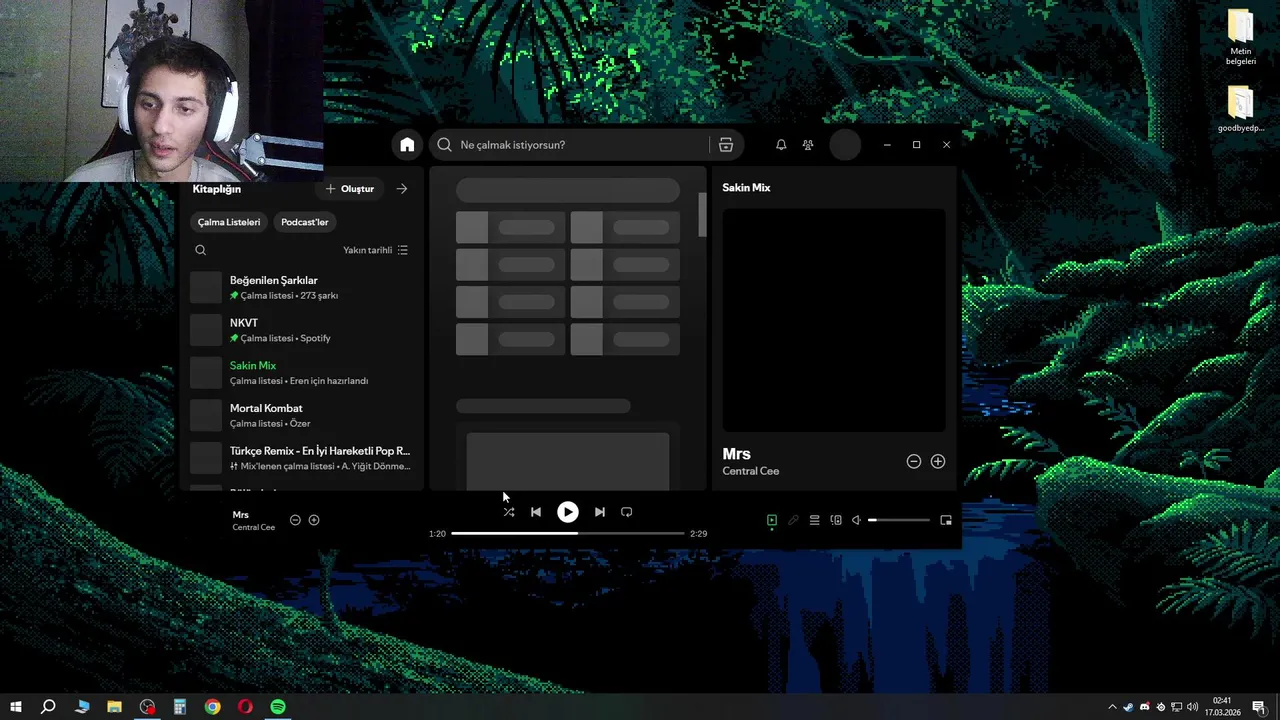This screenshot has width=1280, height=720.
Task: Open Windows taskbar search
Action: click(48, 707)
